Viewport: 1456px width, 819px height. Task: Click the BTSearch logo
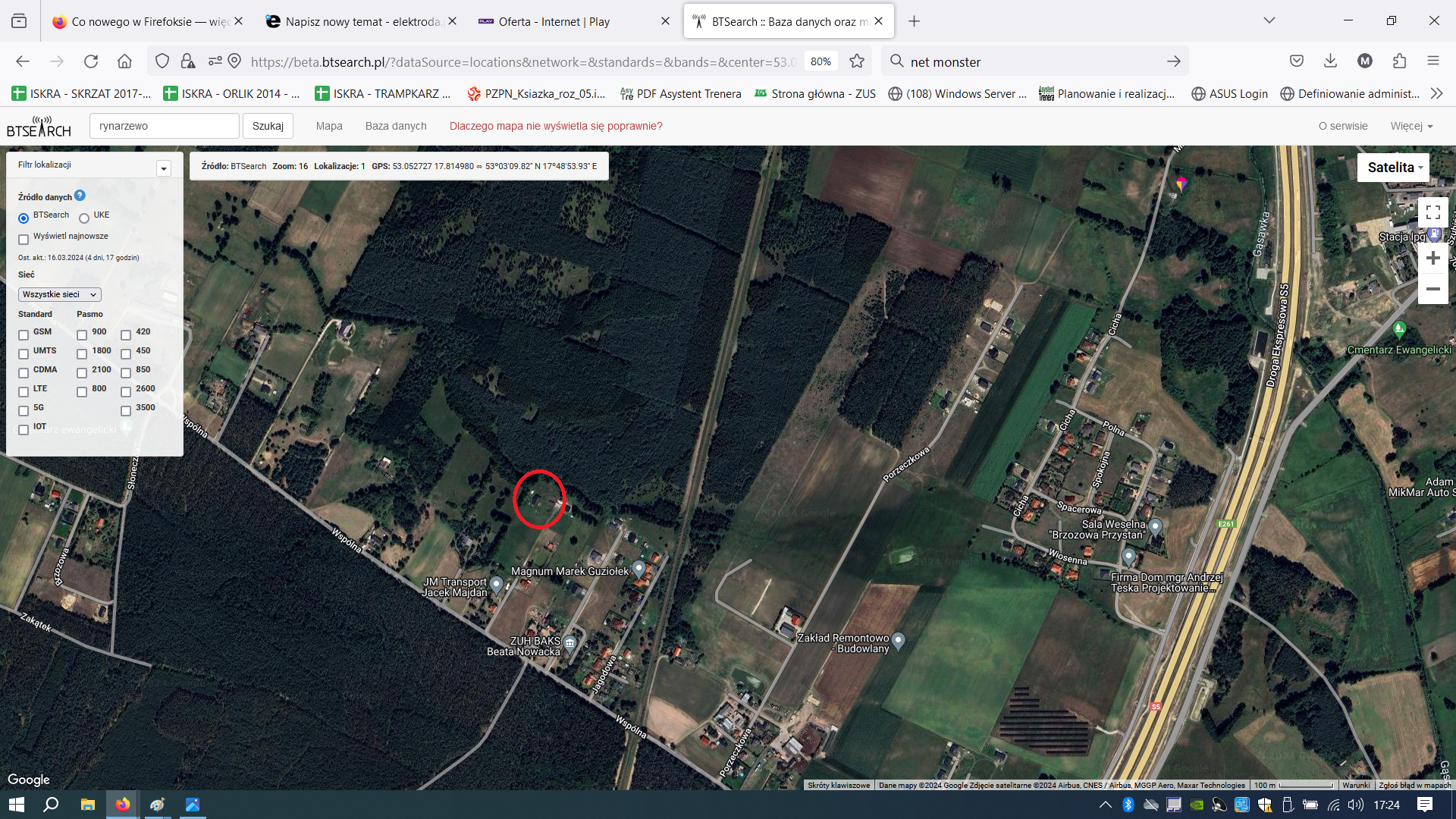pos(39,127)
